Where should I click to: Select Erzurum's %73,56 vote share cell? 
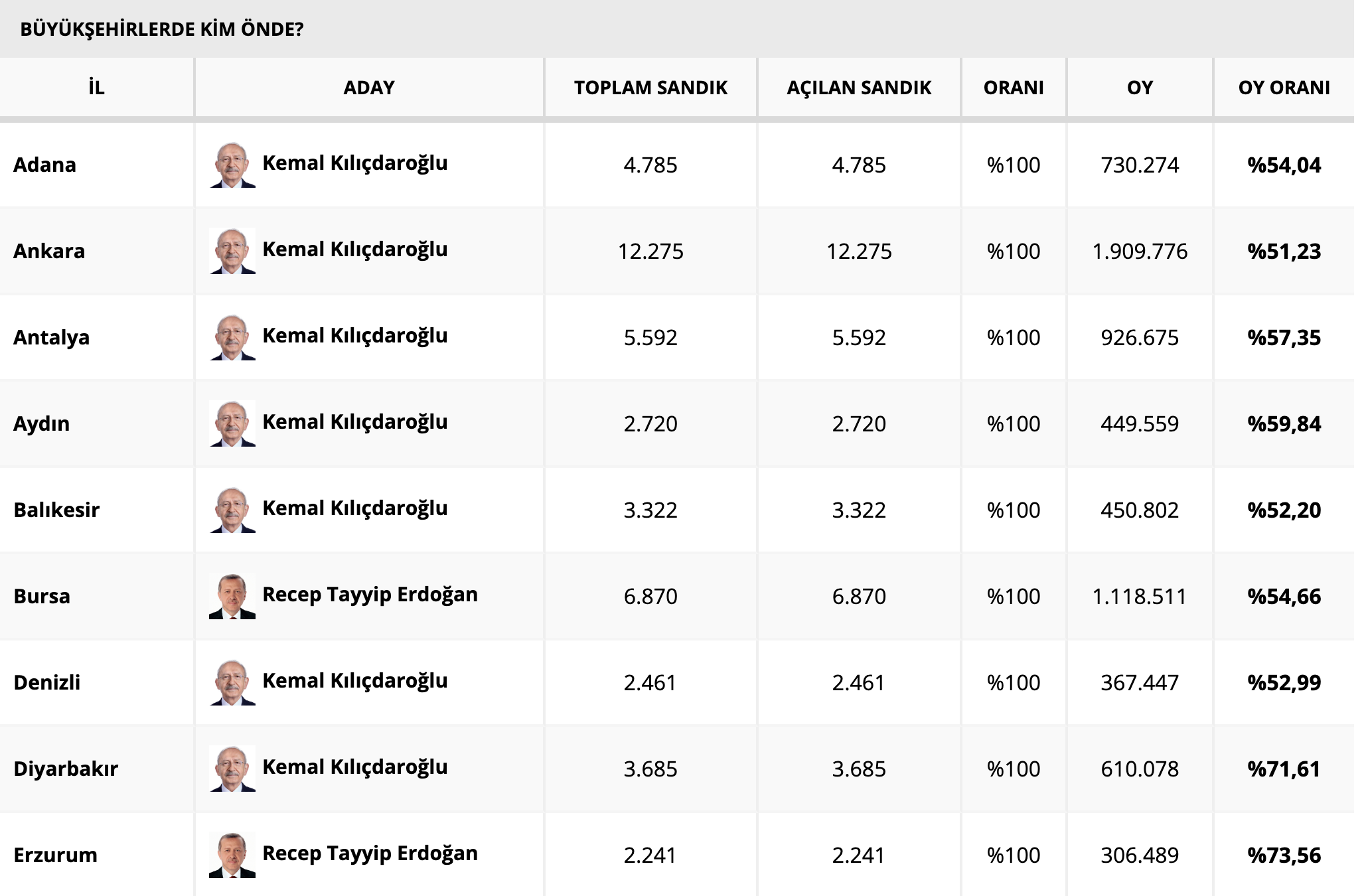pyautogui.click(x=1284, y=855)
